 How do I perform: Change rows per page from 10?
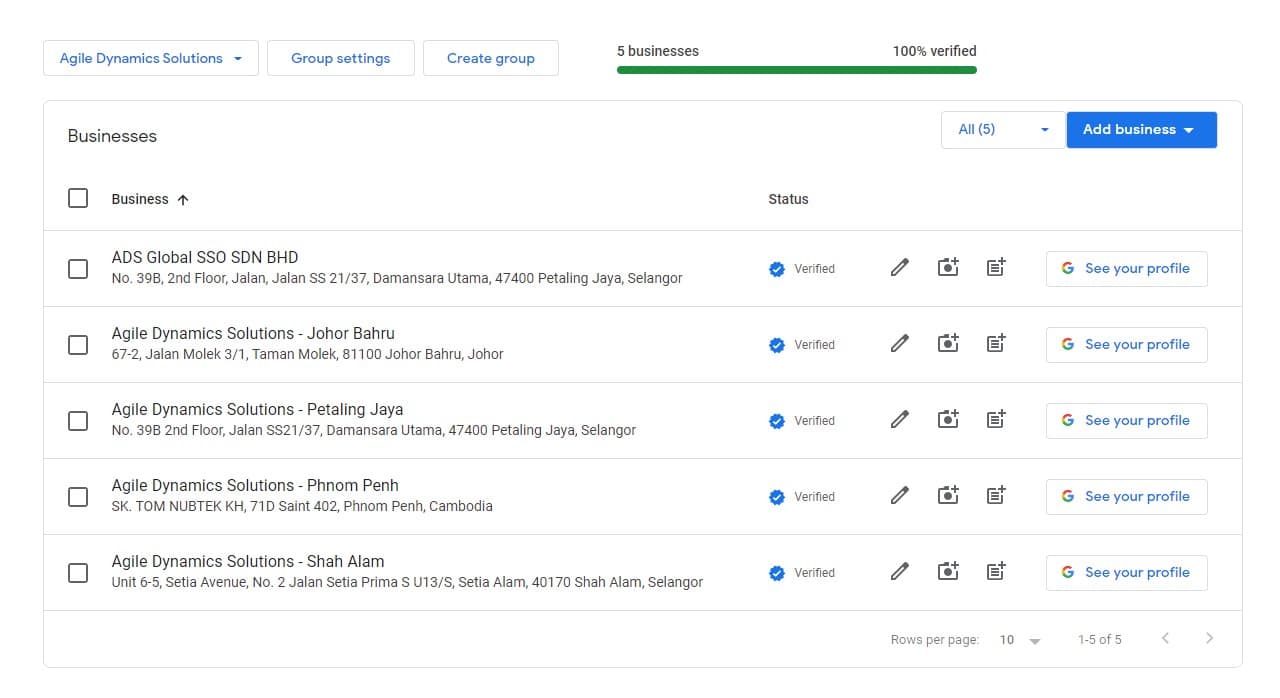(1020, 640)
